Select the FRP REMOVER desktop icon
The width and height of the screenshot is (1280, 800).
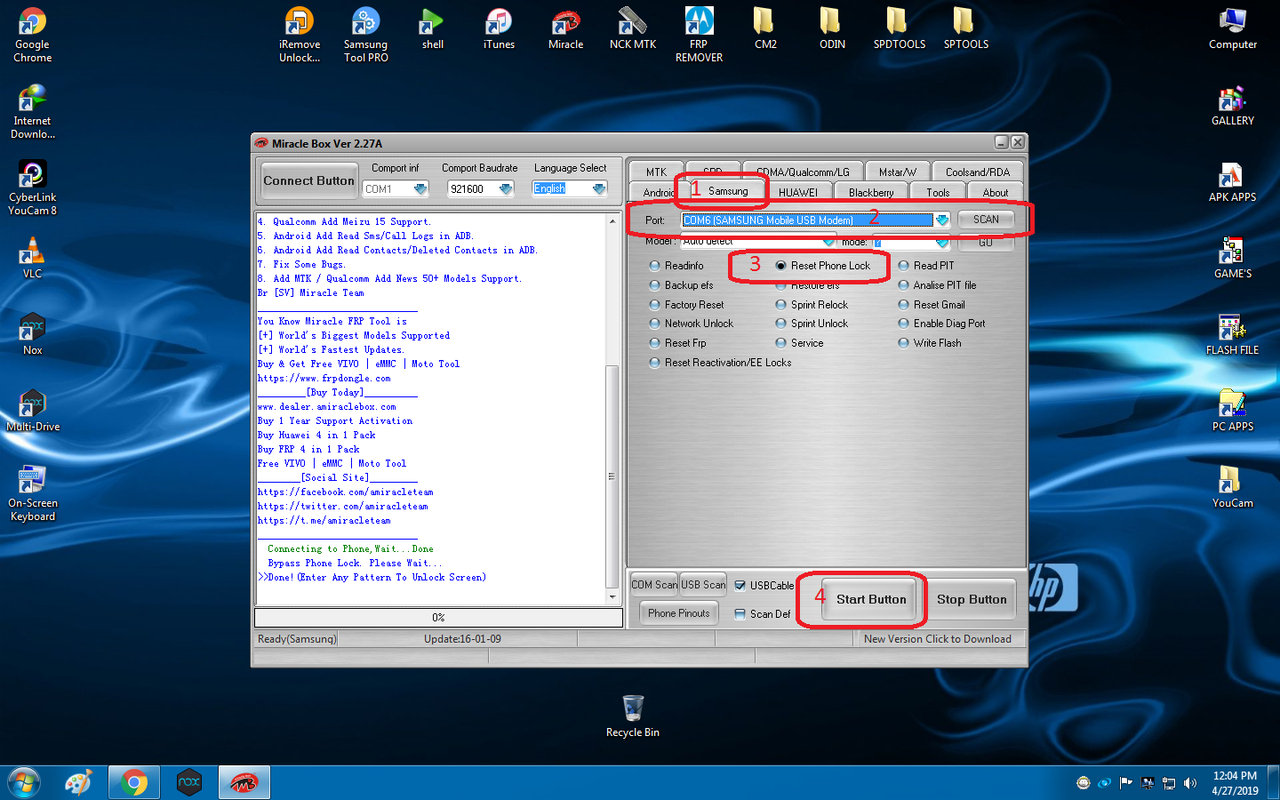click(x=699, y=35)
